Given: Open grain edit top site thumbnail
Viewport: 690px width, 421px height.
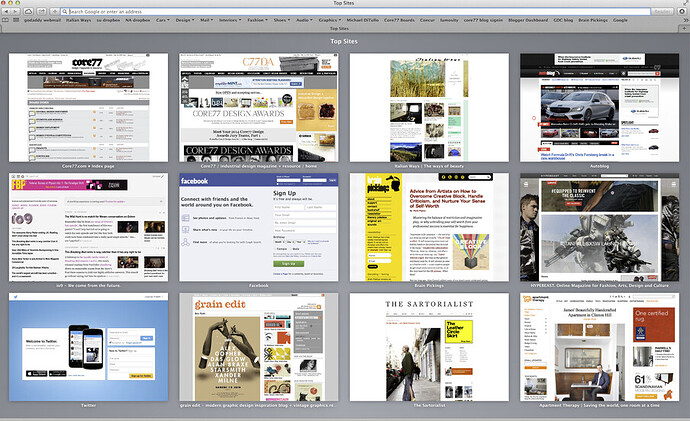Looking at the screenshot, I should point(259,347).
